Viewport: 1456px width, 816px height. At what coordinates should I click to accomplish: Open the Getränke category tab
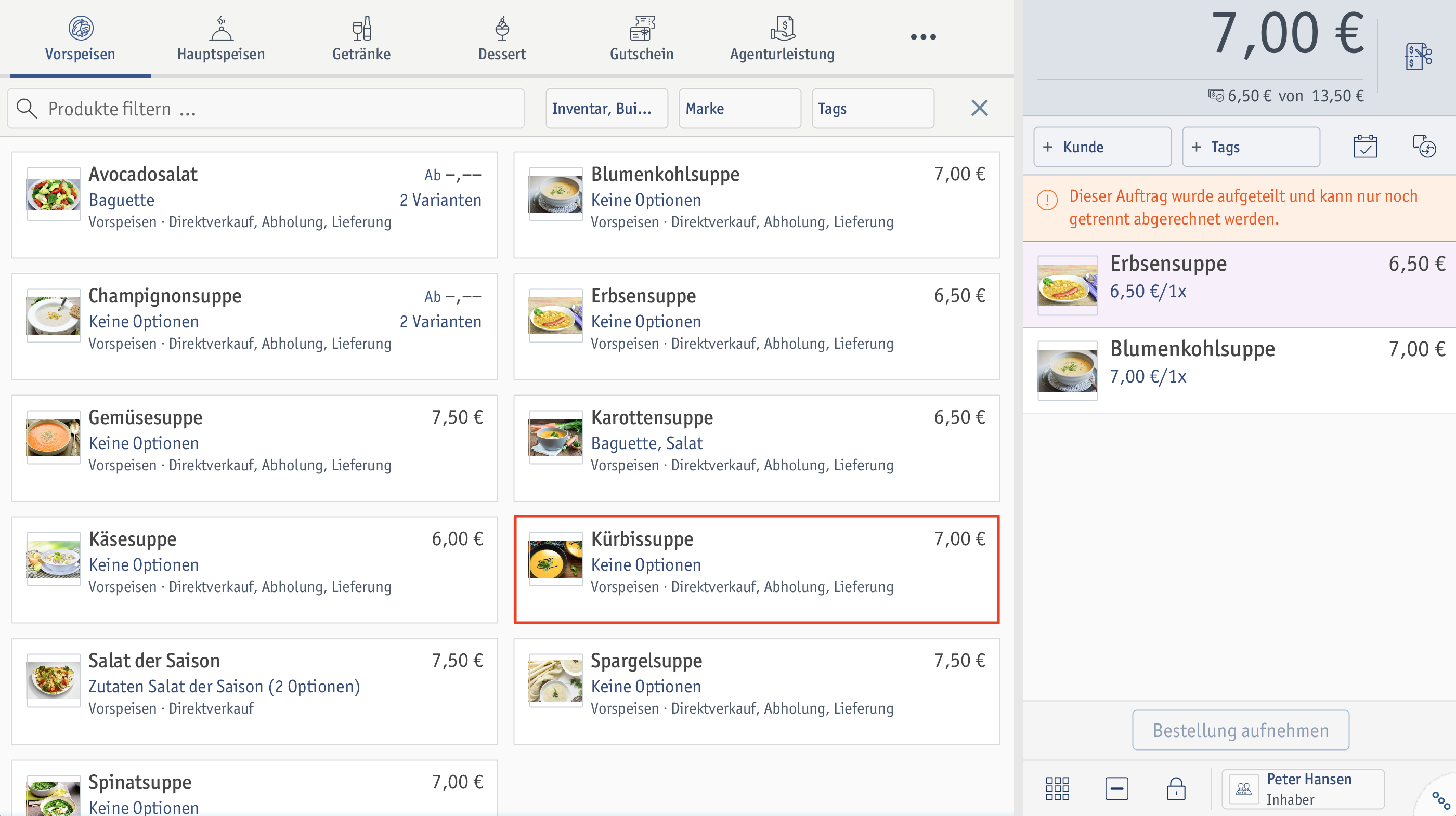point(361,38)
